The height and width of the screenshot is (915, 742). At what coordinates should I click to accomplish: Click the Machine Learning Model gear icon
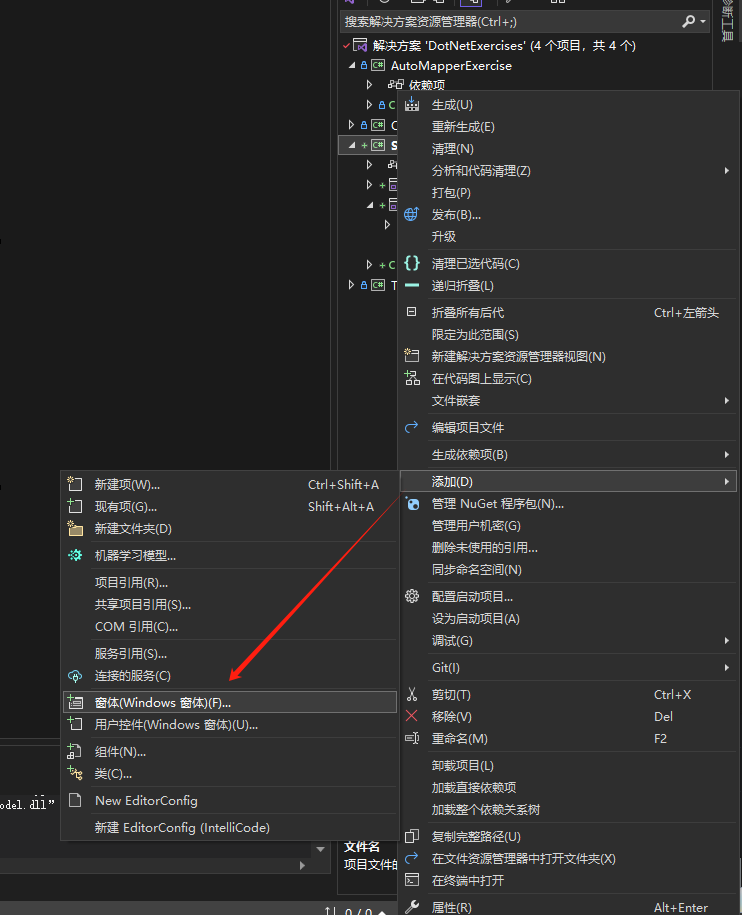[75, 555]
